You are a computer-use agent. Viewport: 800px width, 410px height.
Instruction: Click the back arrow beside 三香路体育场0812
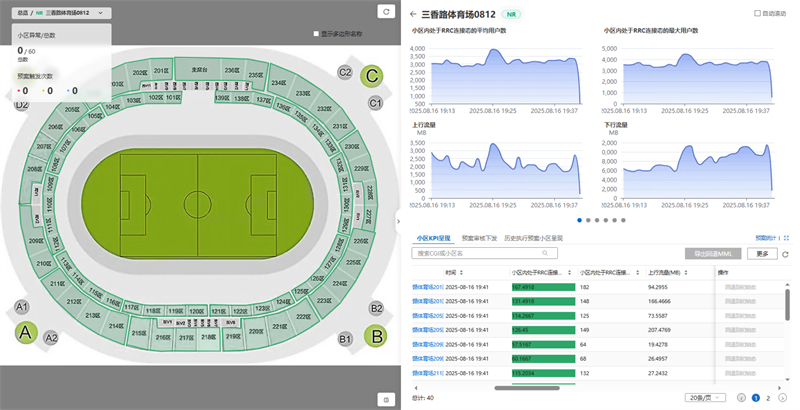pos(413,15)
